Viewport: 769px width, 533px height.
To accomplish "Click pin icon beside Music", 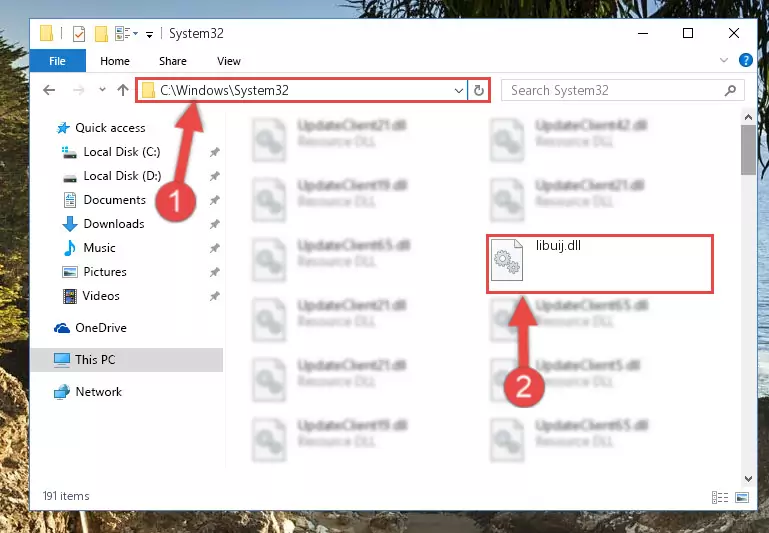I will (215, 248).
